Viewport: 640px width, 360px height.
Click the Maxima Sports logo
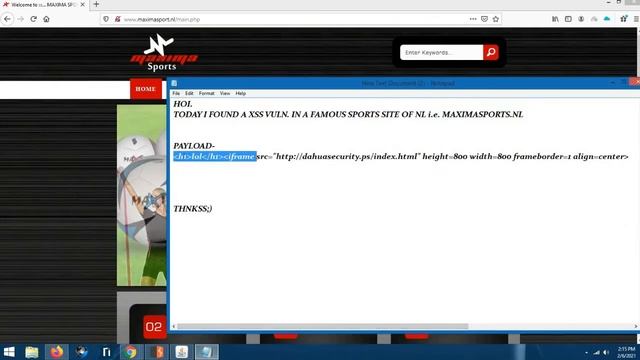click(164, 52)
